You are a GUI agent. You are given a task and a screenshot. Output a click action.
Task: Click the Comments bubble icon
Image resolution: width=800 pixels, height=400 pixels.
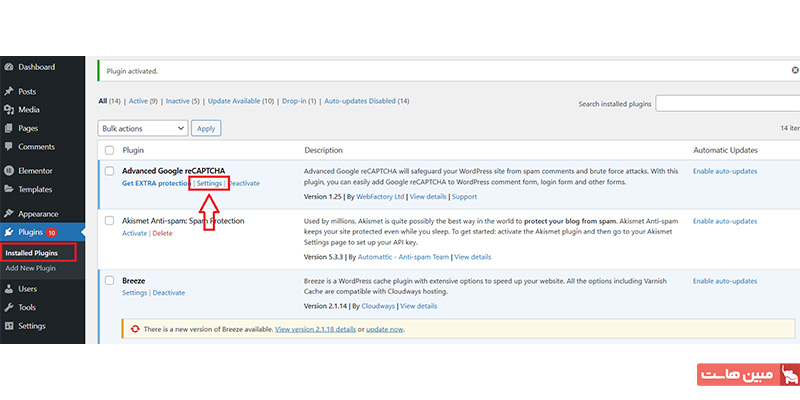point(8,147)
